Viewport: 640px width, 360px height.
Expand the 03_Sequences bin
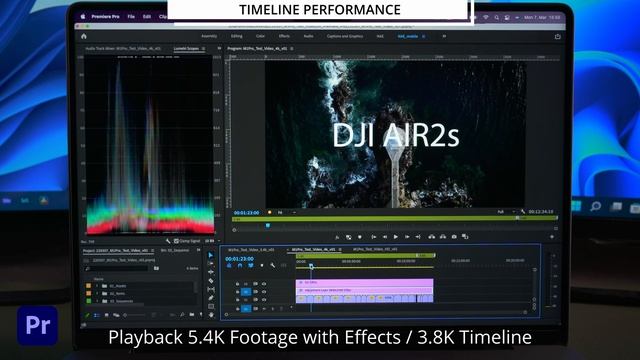pos(97,301)
